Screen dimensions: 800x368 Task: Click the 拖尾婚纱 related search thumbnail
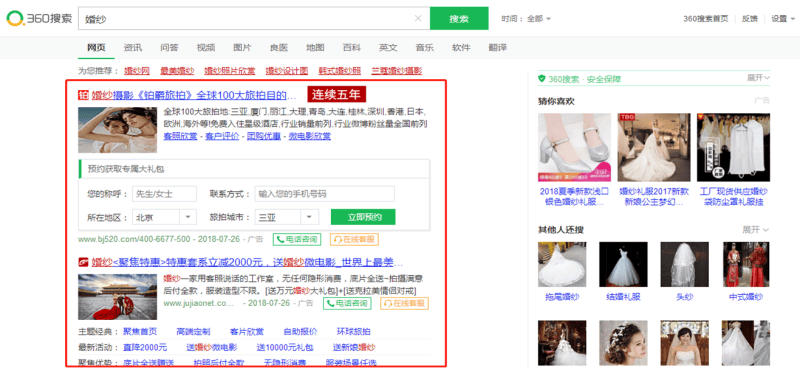[x=562, y=264]
